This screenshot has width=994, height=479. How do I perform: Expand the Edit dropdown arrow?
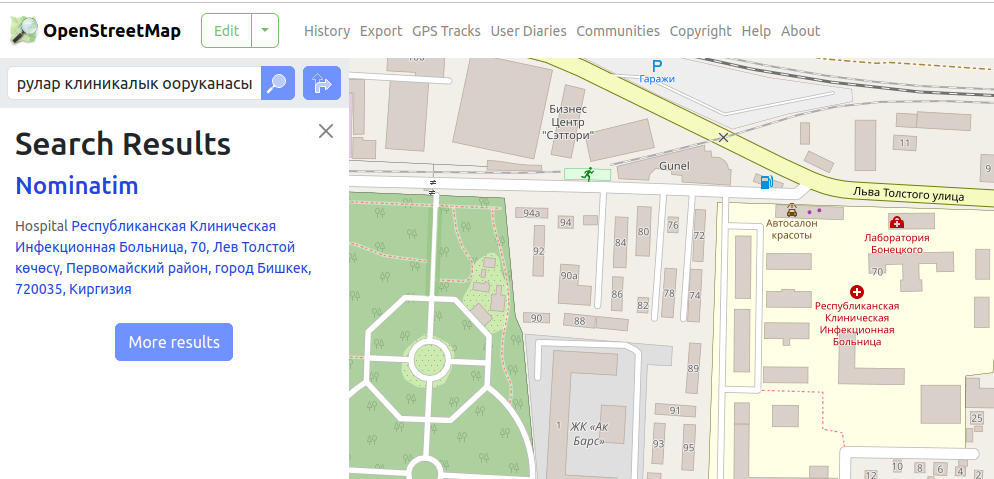265,30
